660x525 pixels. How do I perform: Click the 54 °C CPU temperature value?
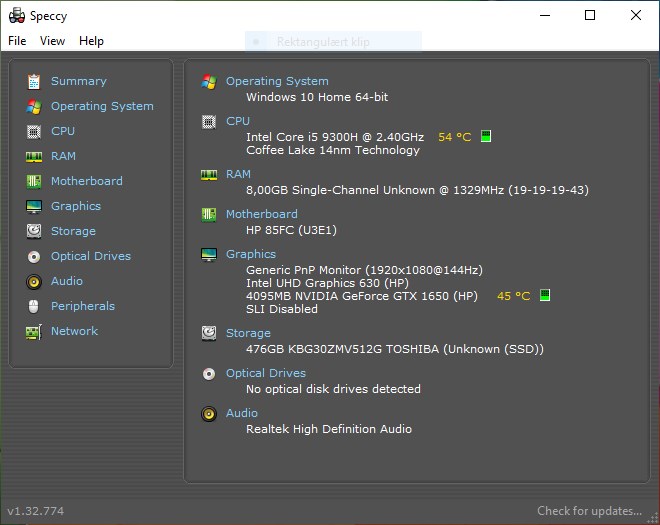(455, 137)
